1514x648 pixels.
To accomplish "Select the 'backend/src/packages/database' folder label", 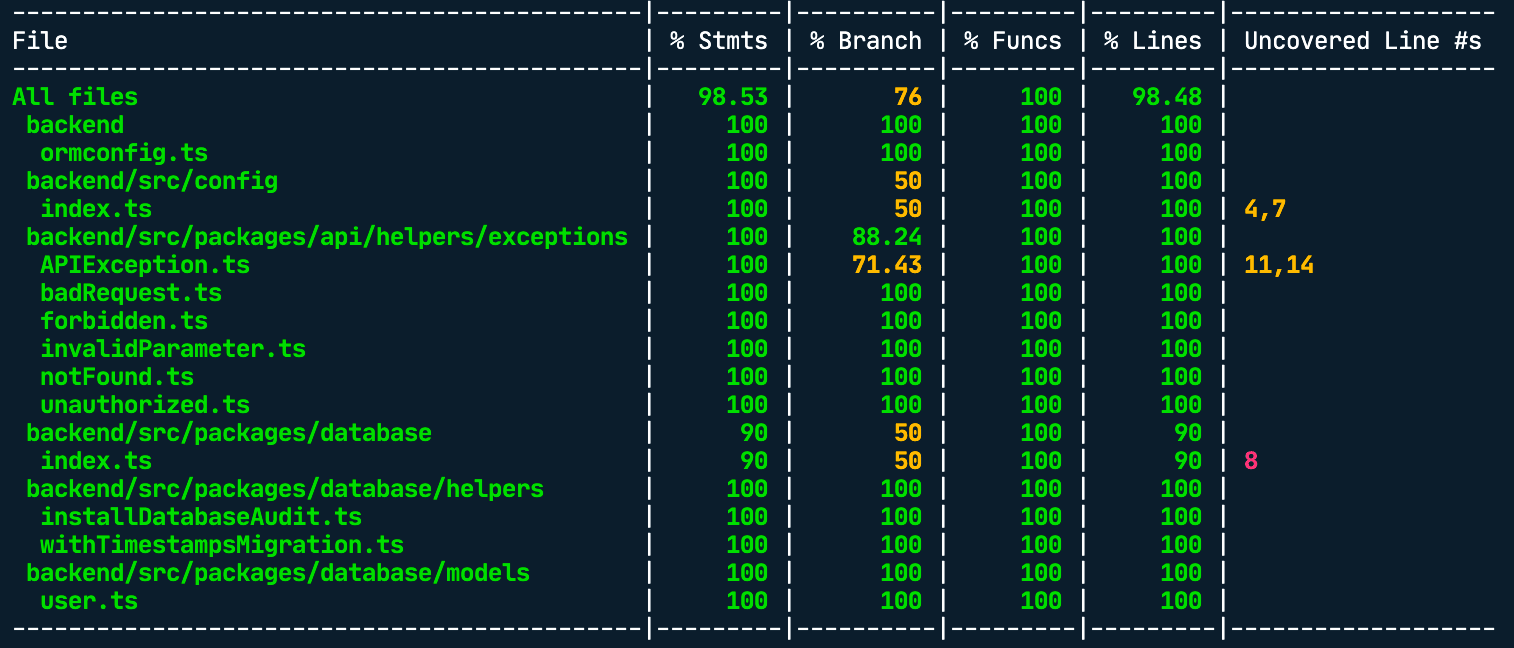I will click(229, 433).
